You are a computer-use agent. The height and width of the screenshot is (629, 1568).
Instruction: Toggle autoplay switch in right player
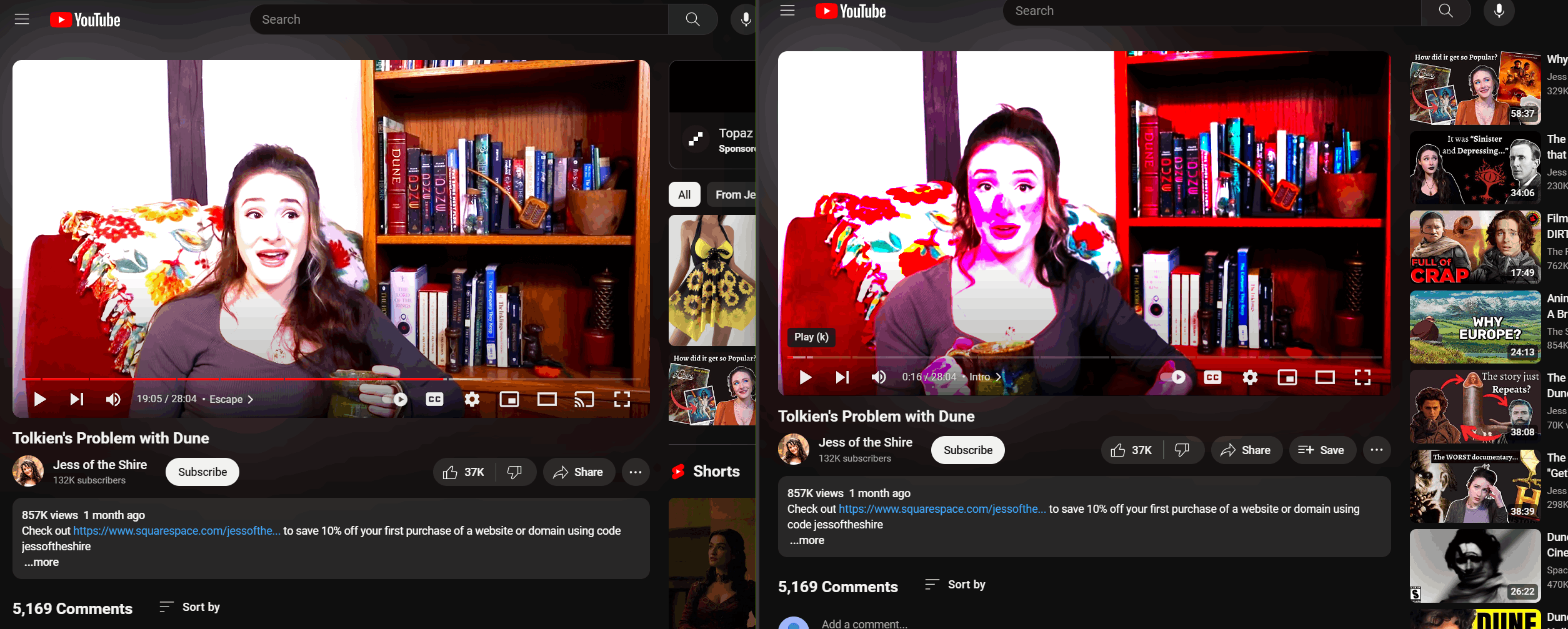click(x=1172, y=377)
